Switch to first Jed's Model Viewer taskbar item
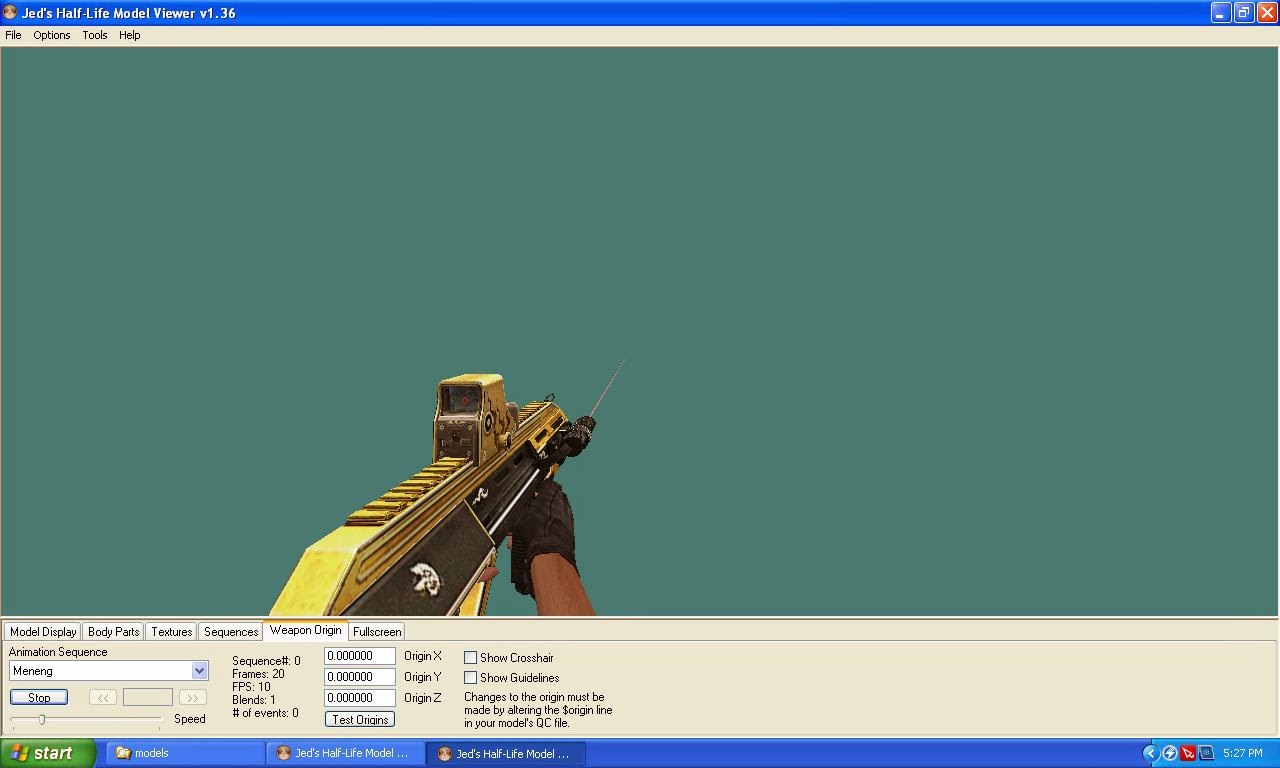Screen dimensions: 1280x768 (345, 754)
